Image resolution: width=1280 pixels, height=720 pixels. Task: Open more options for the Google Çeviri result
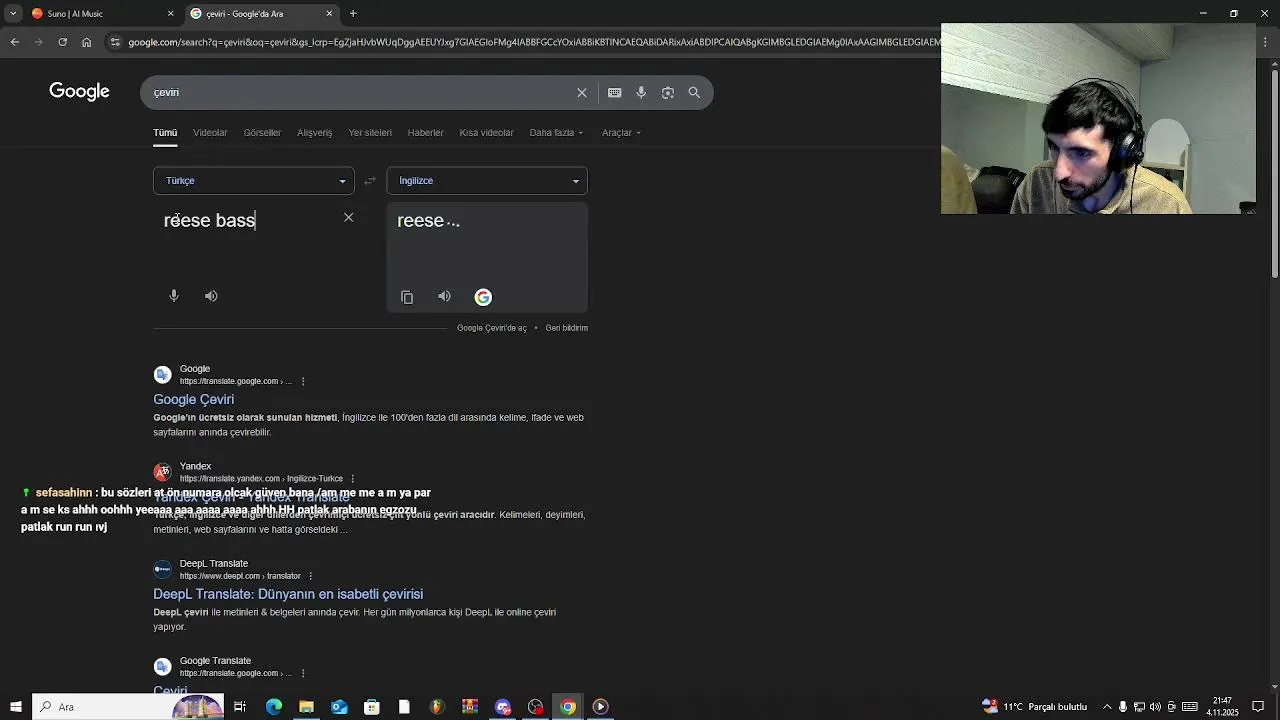(x=303, y=381)
